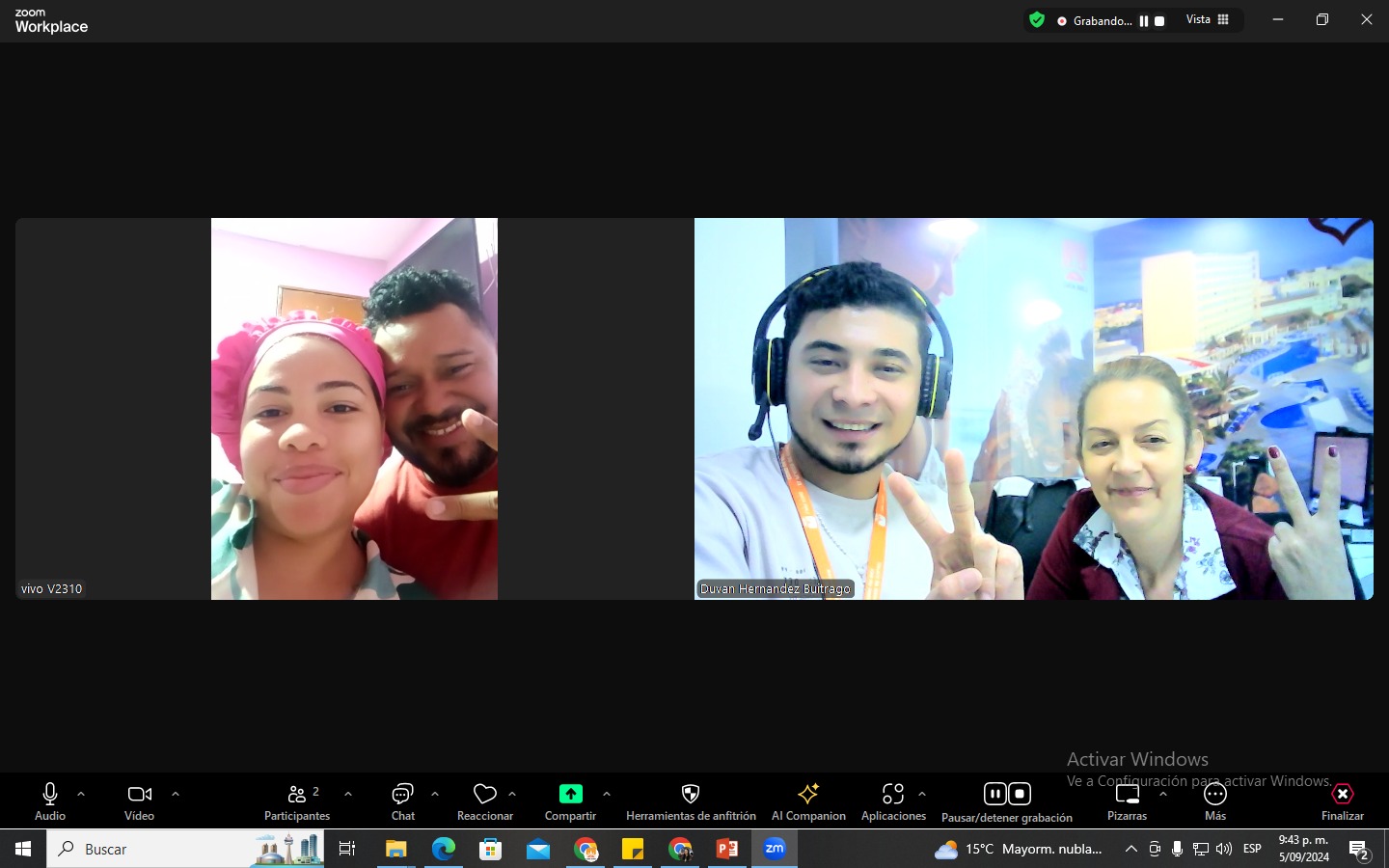Screen dimensions: 1389x868
Task: Open the Participantes list
Action: click(x=297, y=800)
